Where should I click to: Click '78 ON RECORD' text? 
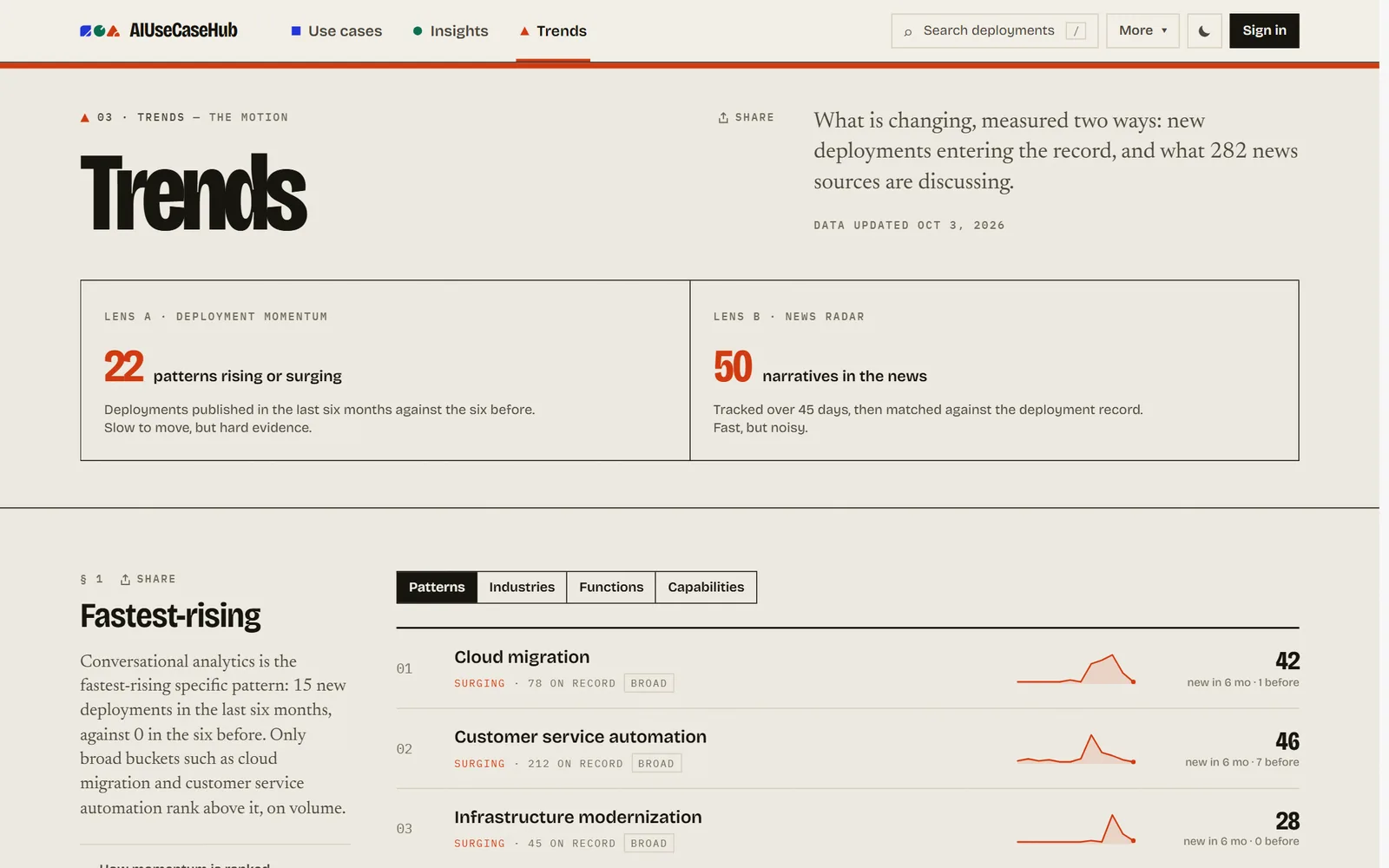pyautogui.click(x=571, y=683)
